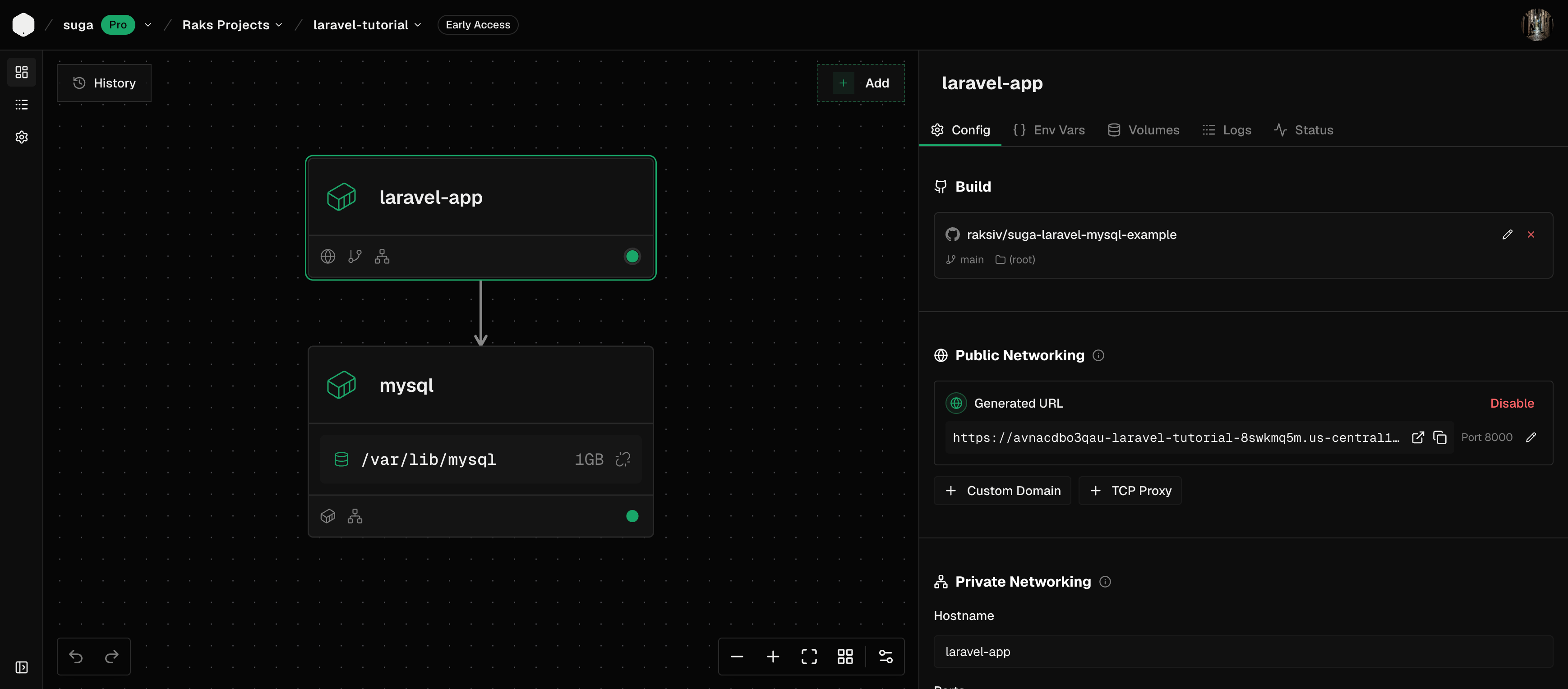Zoom out of the canvas

coord(737,657)
